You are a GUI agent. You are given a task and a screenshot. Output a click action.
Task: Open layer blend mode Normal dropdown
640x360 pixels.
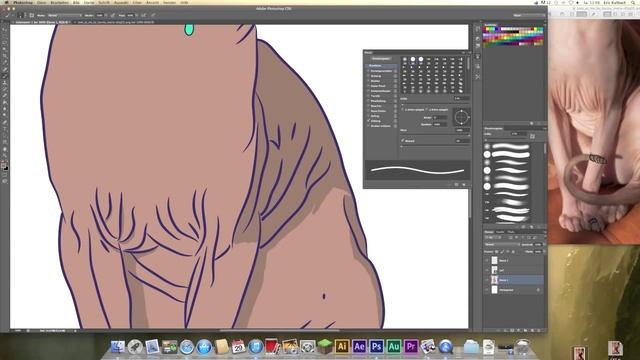[502, 244]
